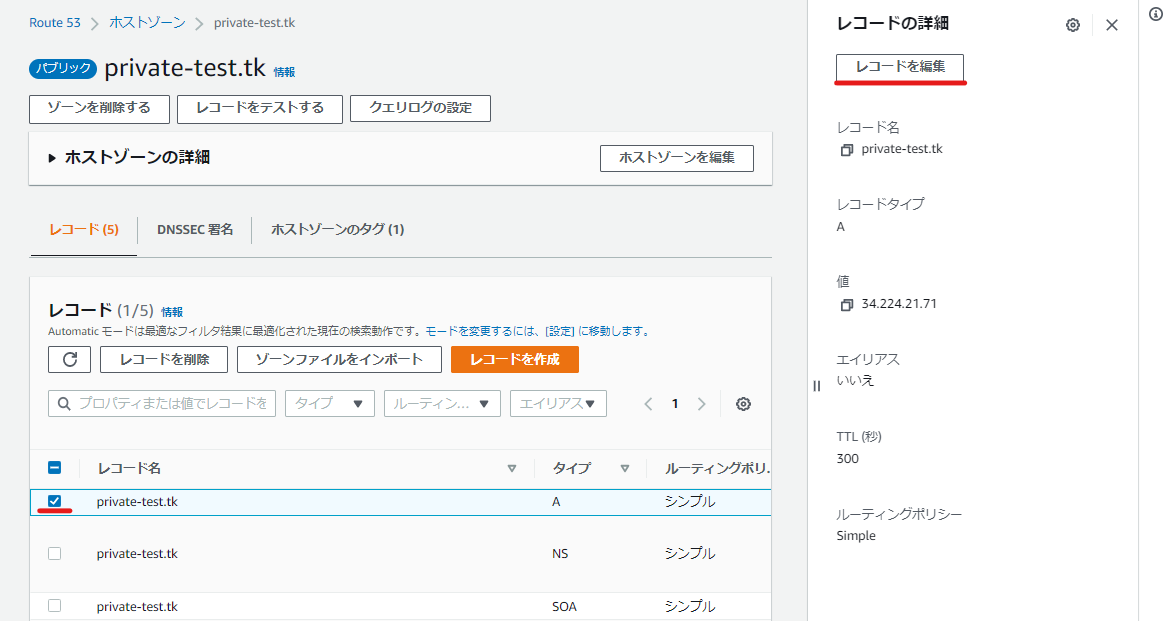Click the orange create record button
Viewport: 1168px width, 621px height.
coord(515,360)
